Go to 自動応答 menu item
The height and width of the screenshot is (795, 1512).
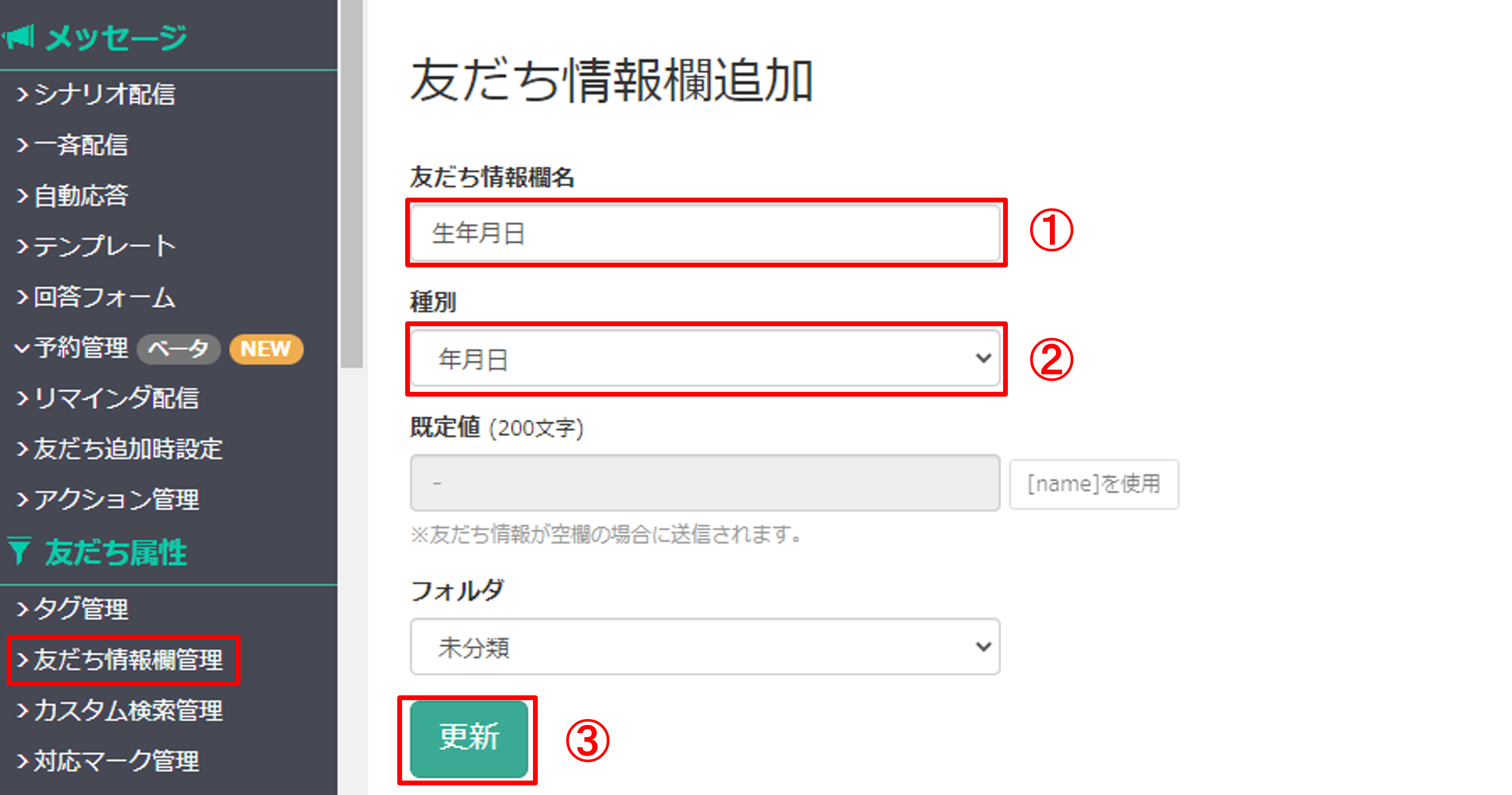point(73,196)
